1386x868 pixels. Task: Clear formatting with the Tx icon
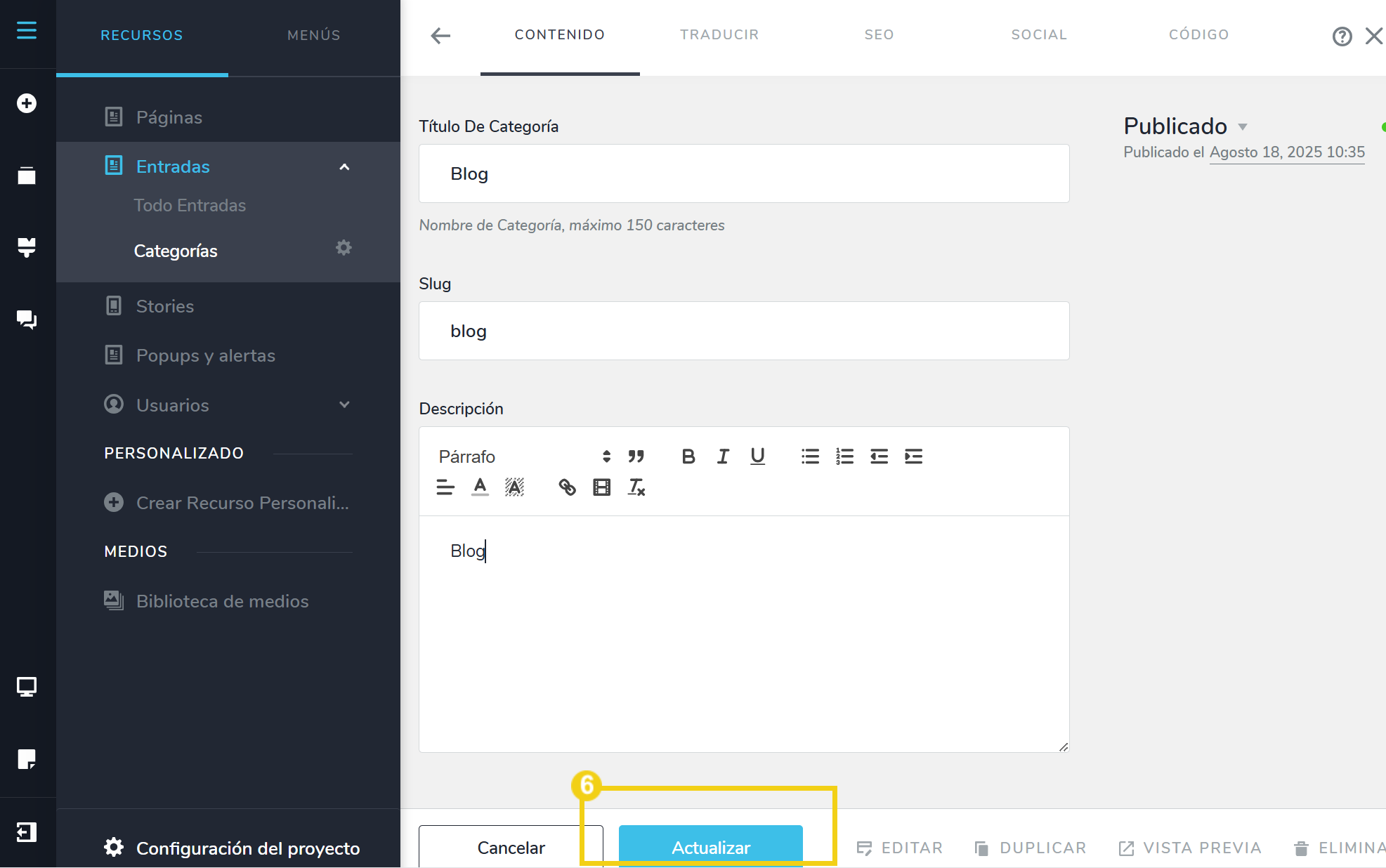[x=636, y=487]
